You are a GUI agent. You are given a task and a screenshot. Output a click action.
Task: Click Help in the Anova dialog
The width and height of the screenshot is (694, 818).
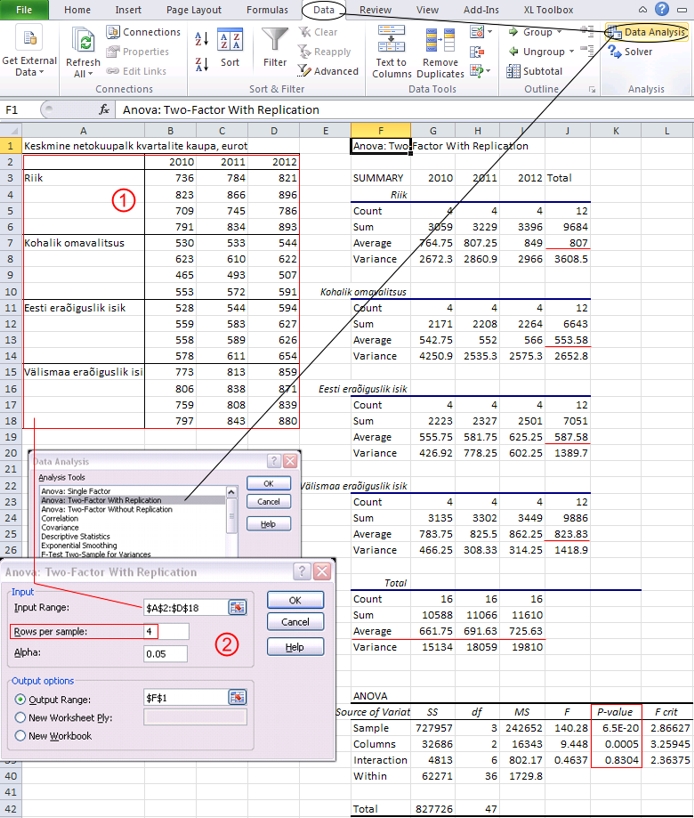point(295,647)
